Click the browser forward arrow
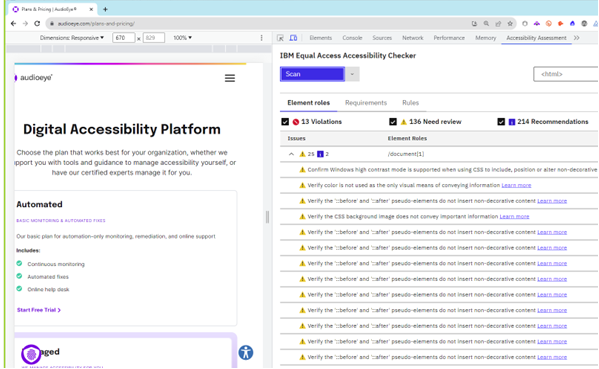Screen dimensions: 599x369 click(25, 24)
